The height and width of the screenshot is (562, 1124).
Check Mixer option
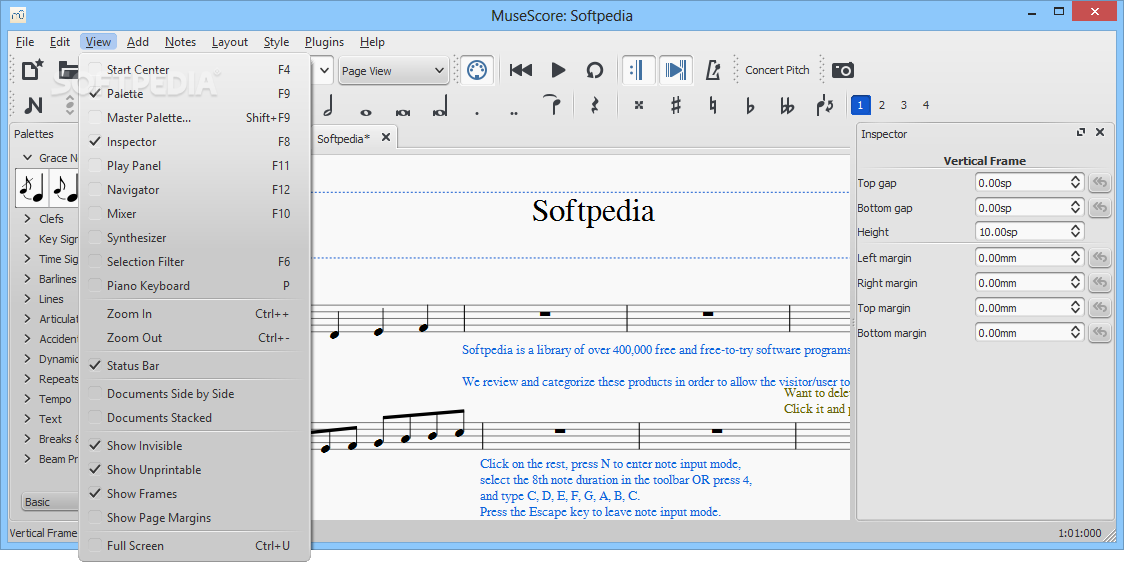coord(194,214)
